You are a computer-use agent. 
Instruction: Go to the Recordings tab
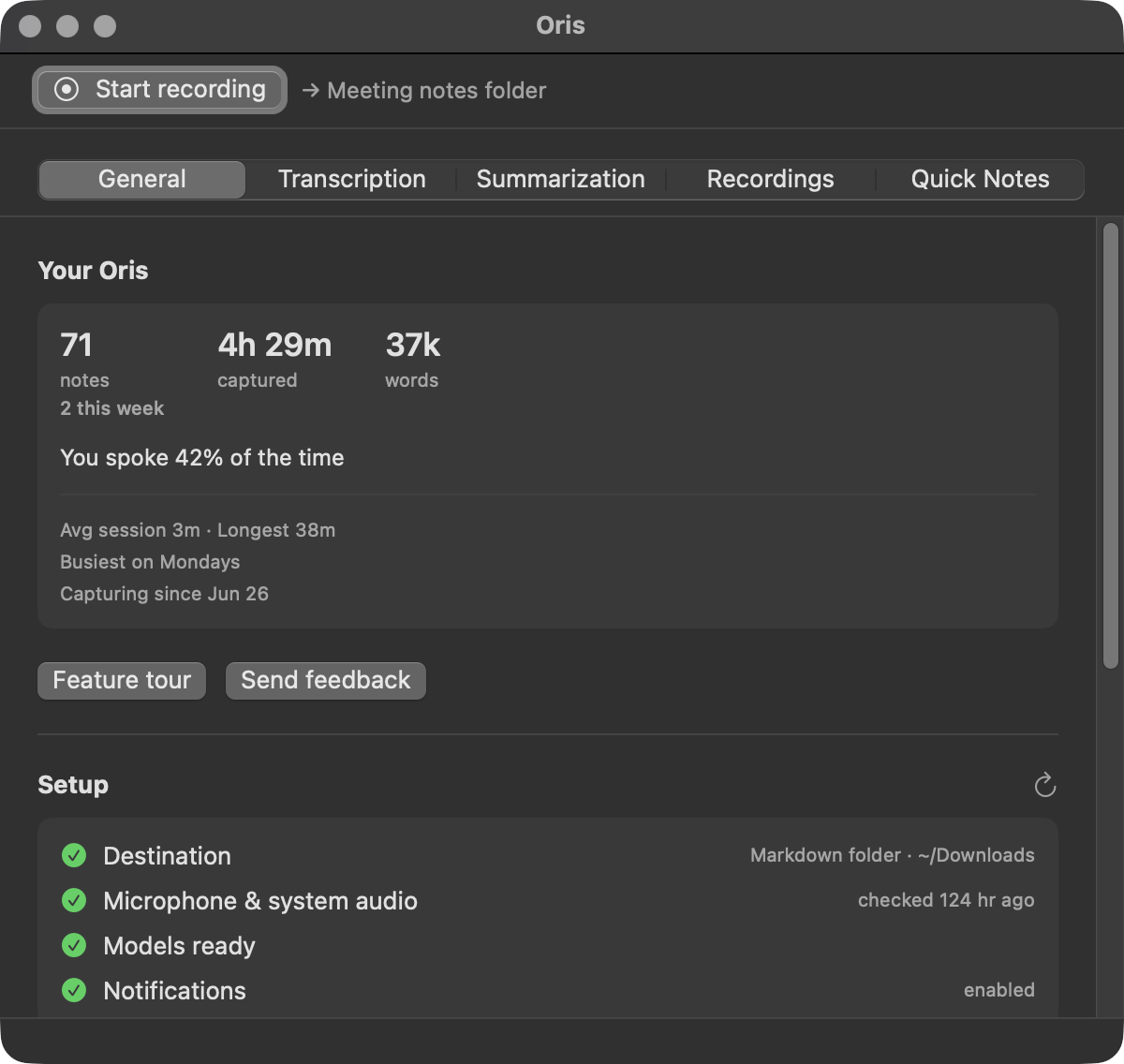771,179
